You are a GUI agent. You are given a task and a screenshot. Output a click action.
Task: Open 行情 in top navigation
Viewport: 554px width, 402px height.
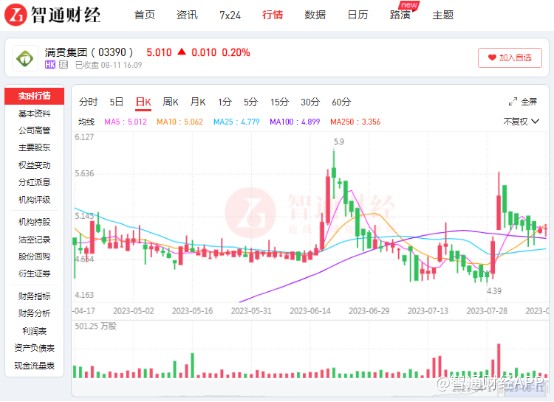click(272, 15)
